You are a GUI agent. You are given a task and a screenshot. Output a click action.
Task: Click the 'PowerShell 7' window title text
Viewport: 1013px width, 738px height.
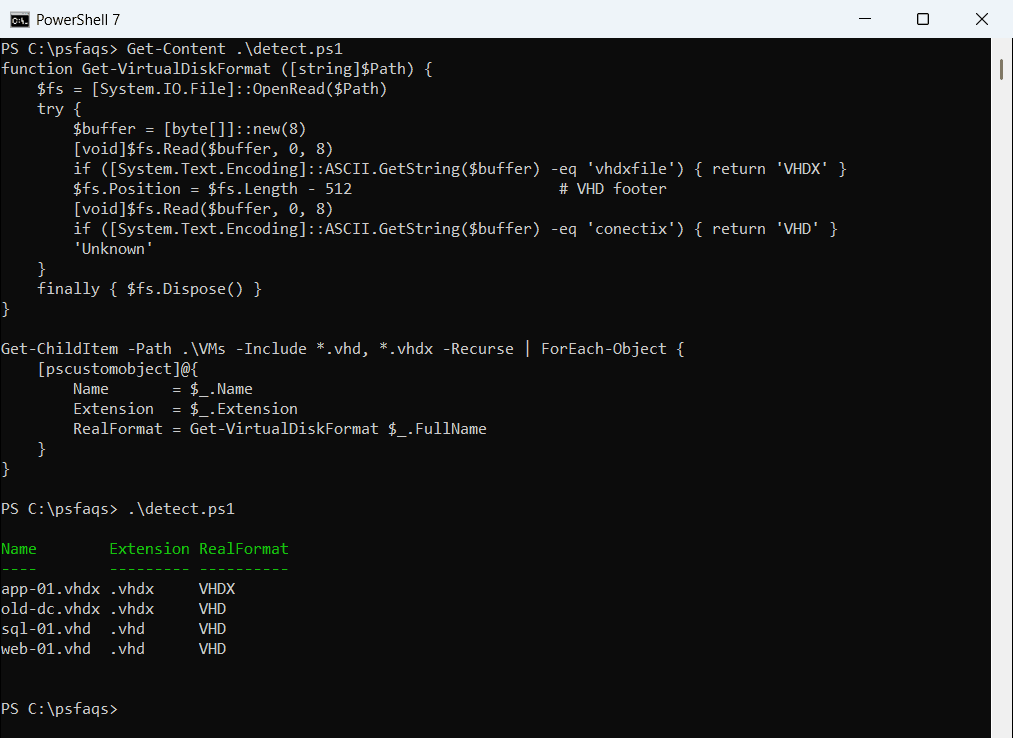coord(78,20)
